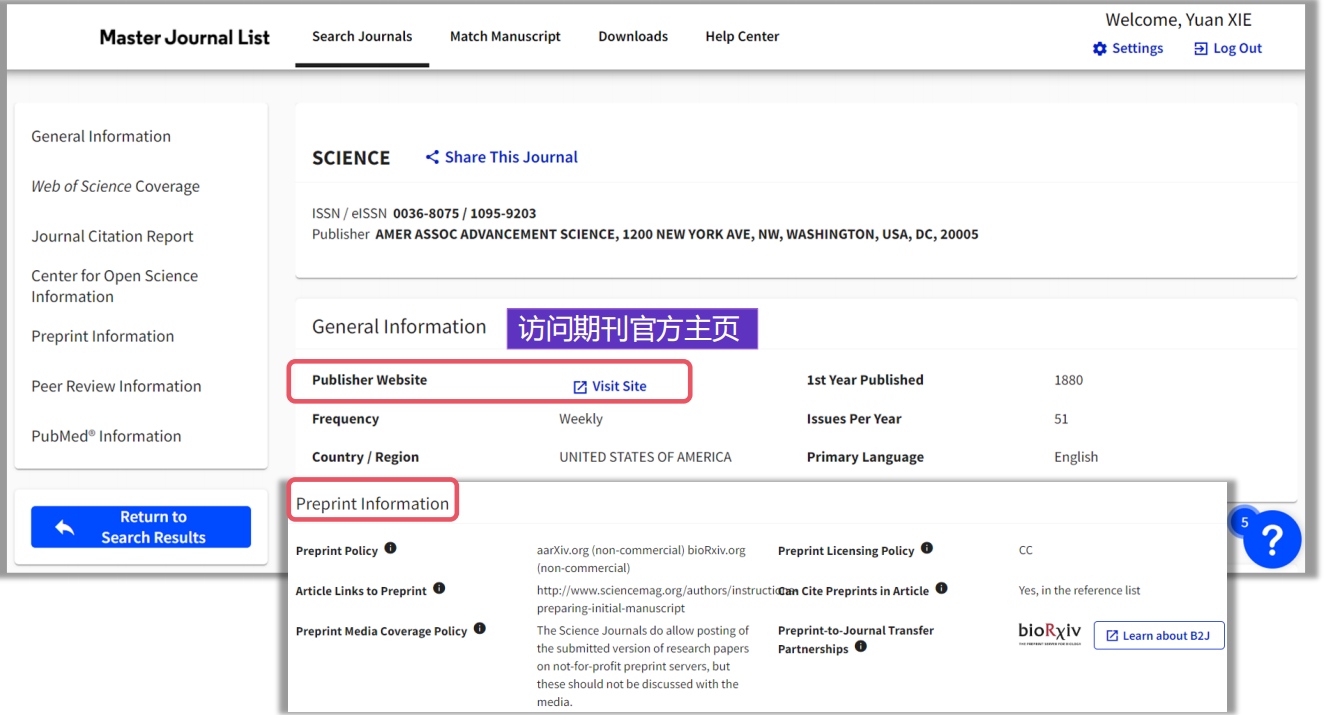Switch to the Match Manuscript tab
Viewport: 1332px width, 715px height.
[505, 36]
